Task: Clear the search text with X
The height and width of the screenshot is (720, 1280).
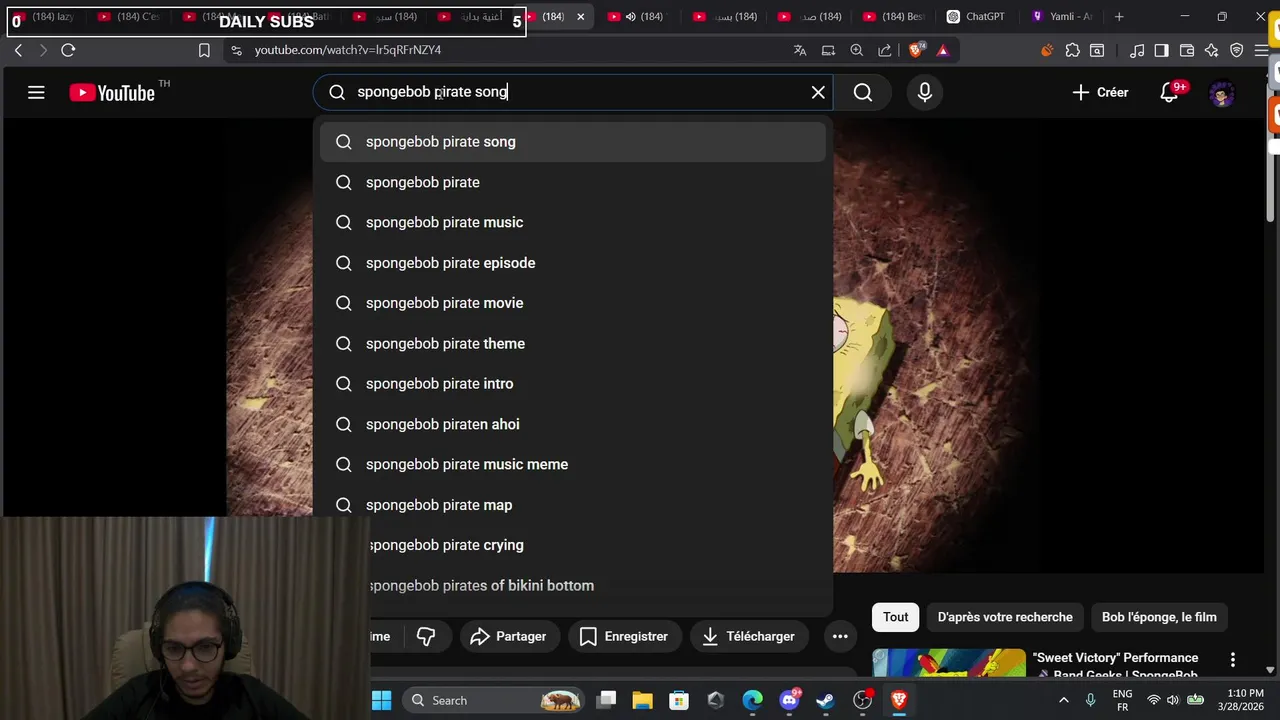Action: pos(818,92)
